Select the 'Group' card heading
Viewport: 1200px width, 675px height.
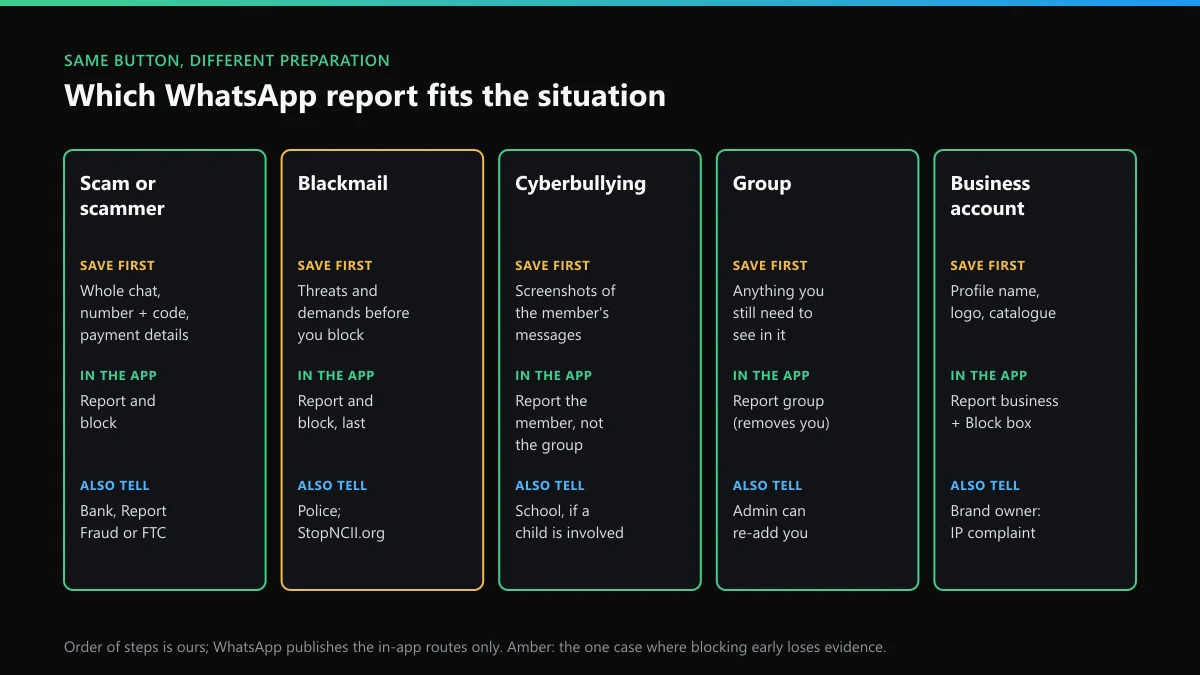click(x=762, y=184)
